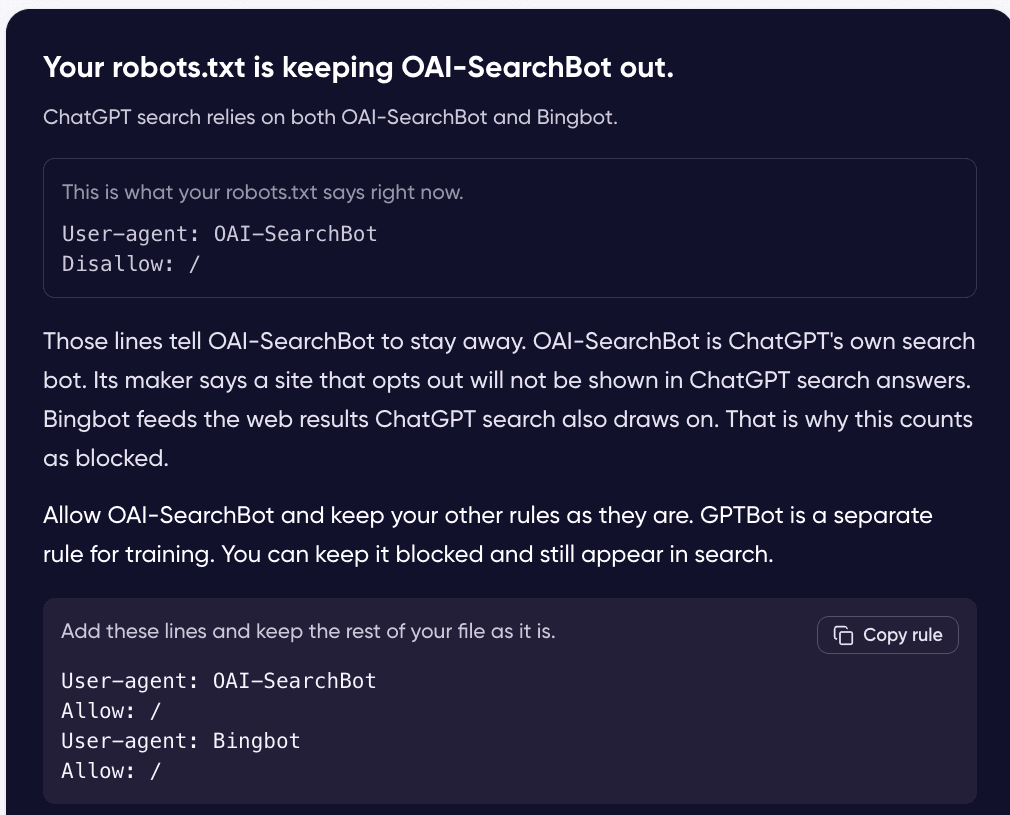Select the heading about OAI-SearchBot being kept out
The width and height of the screenshot is (1010, 815).
tap(358, 67)
